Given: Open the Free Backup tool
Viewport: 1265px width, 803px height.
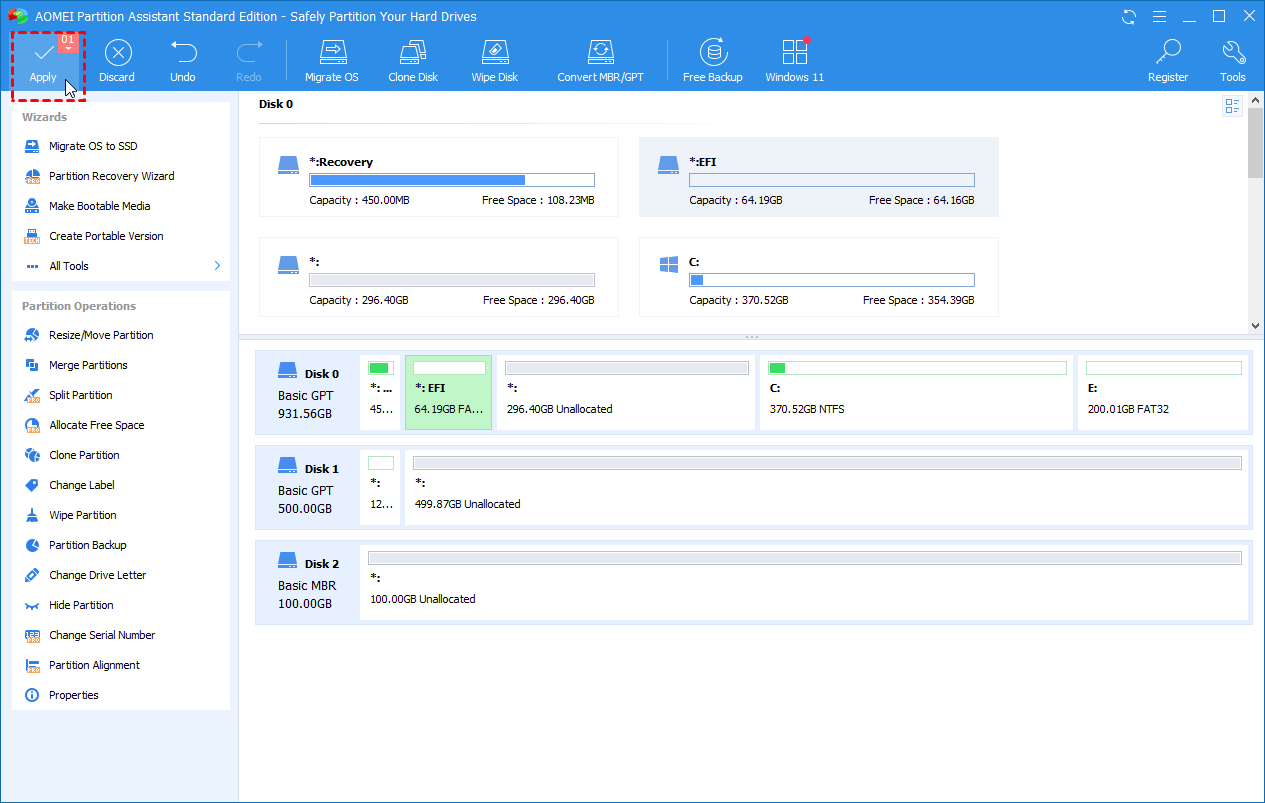Looking at the screenshot, I should [712, 62].
